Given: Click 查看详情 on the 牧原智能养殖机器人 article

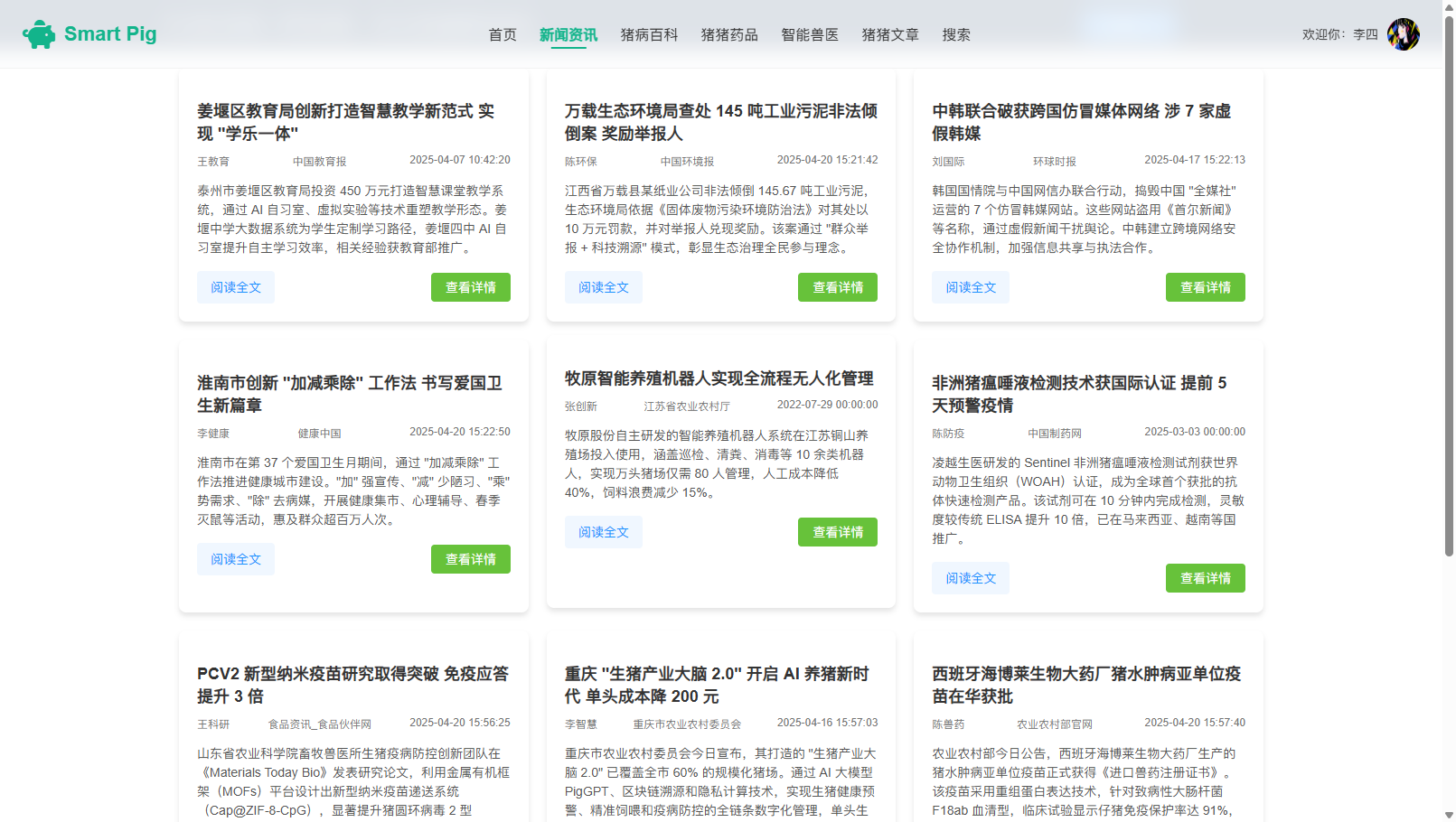Looking at the screenshot, I should (838, 532).
